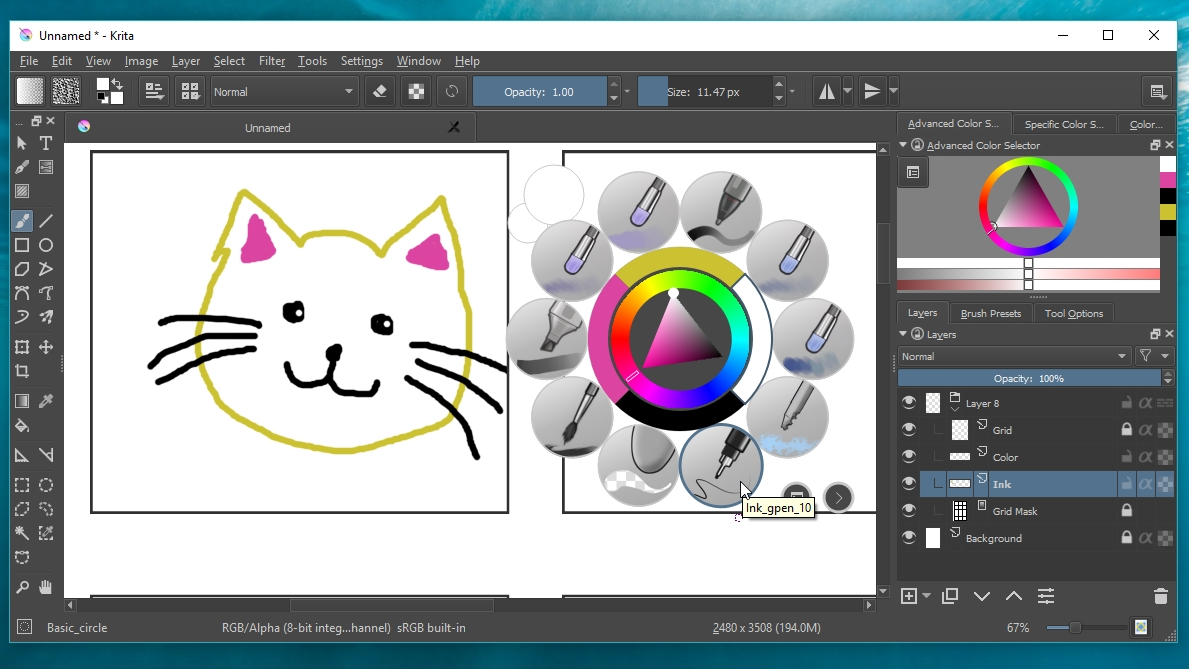The image size is (1189, 669).
Task: Click the Unnamed document tab
Action: pos(268,127)
